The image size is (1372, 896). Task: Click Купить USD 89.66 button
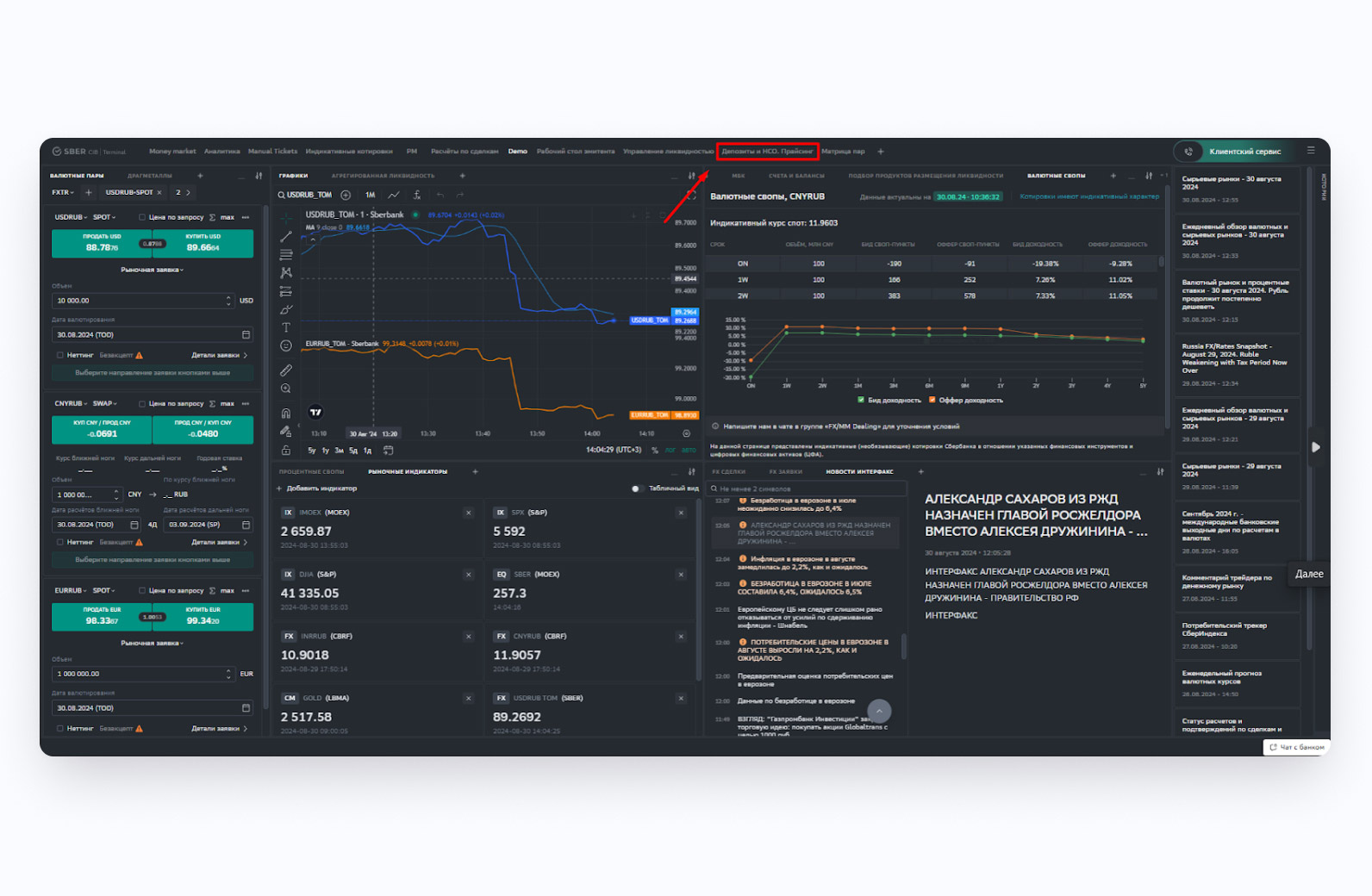pyautogui.click(x=203, y=243)
